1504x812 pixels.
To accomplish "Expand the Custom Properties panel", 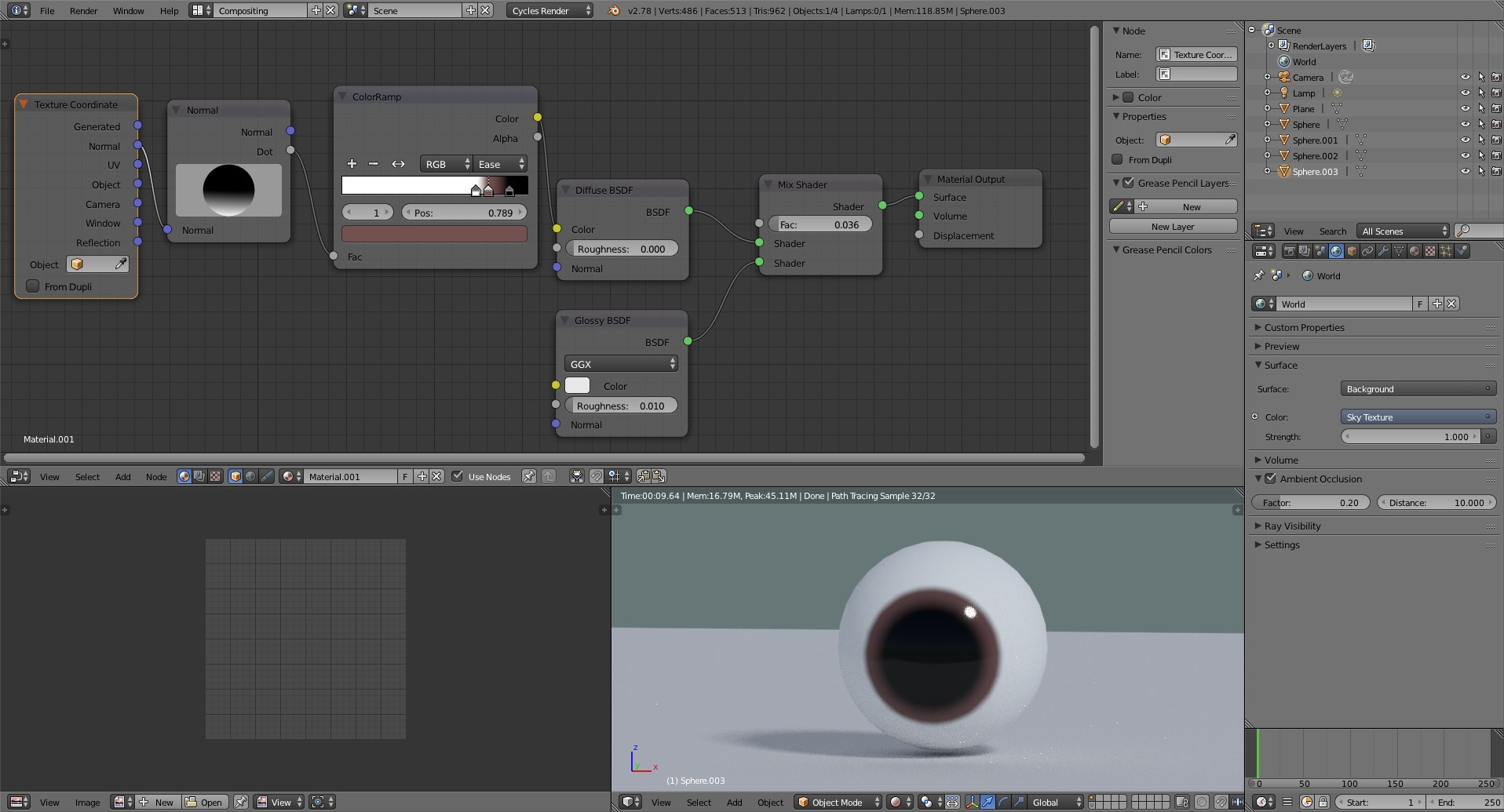I will (x=1304, y=327).
